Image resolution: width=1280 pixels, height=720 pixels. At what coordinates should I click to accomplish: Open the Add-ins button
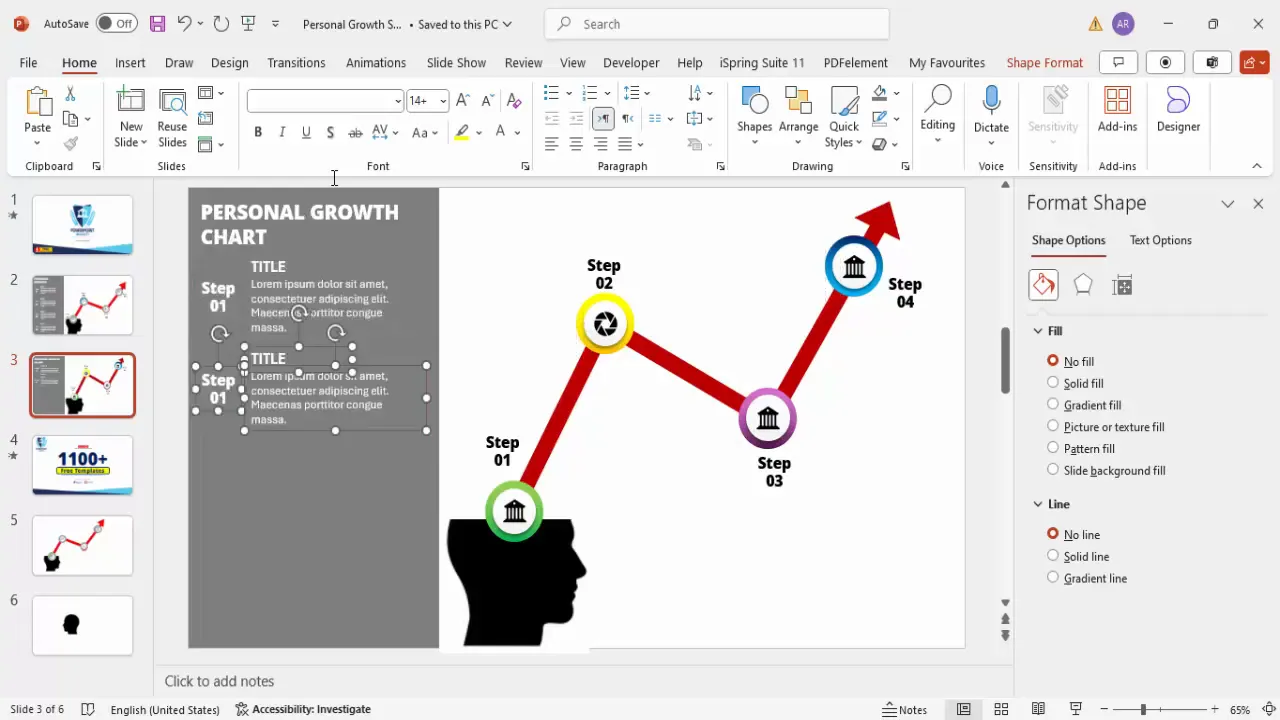pos(1117,110)
